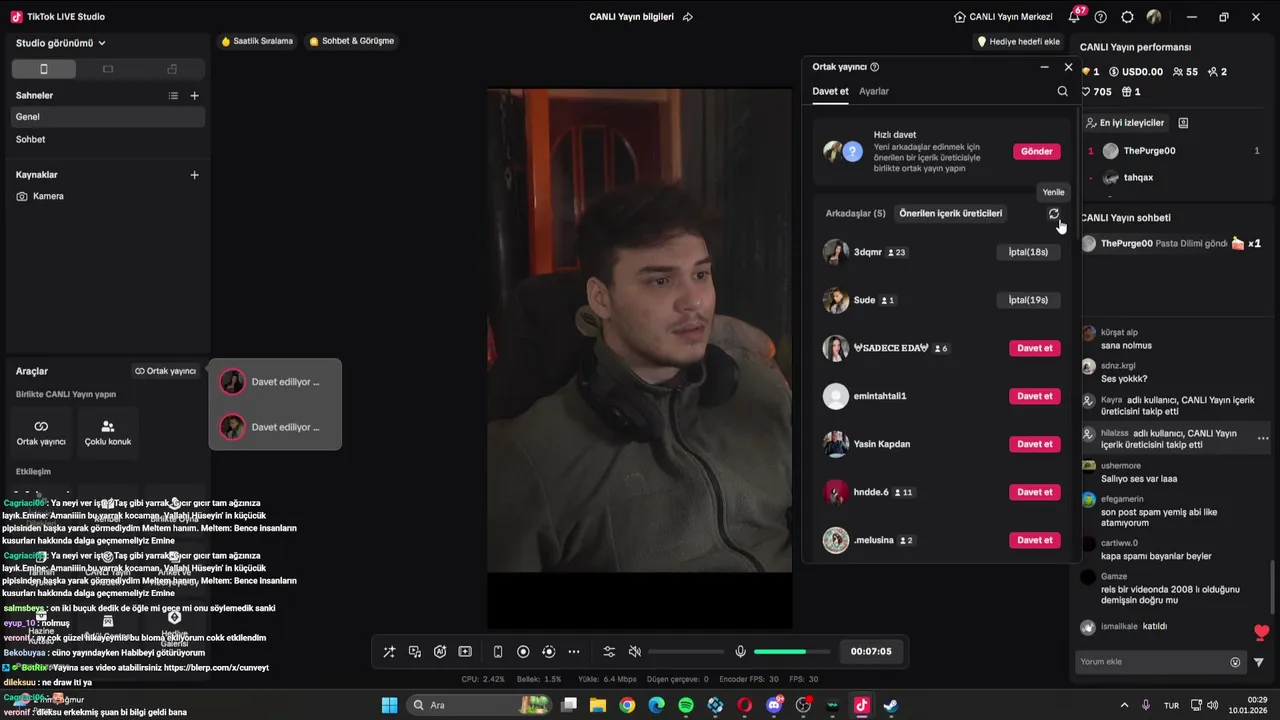Invite .melusina

coord(1035,540)
